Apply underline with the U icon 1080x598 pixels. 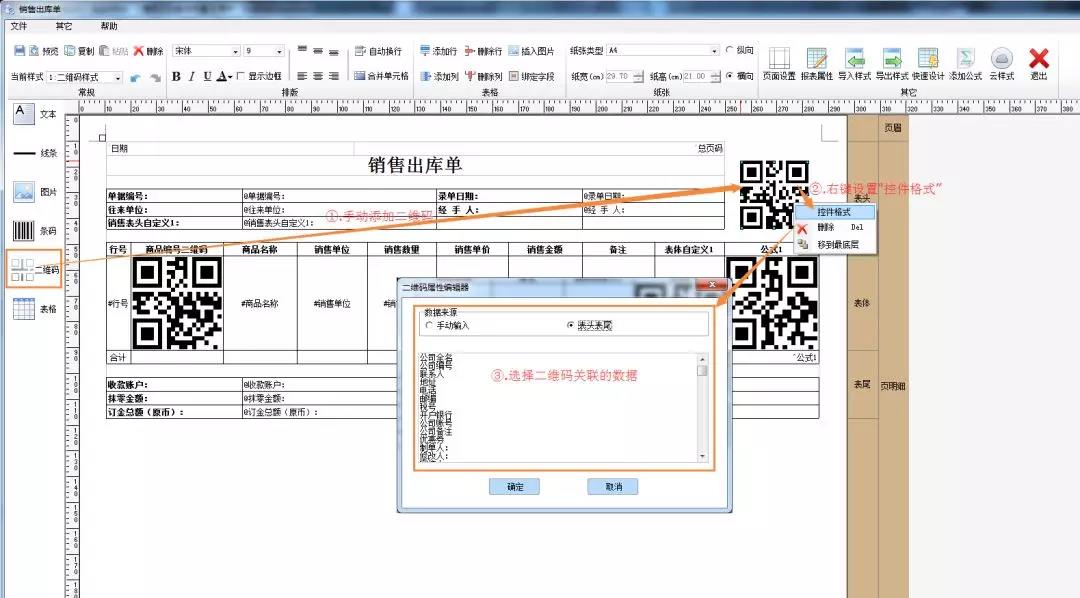(207, 76)
